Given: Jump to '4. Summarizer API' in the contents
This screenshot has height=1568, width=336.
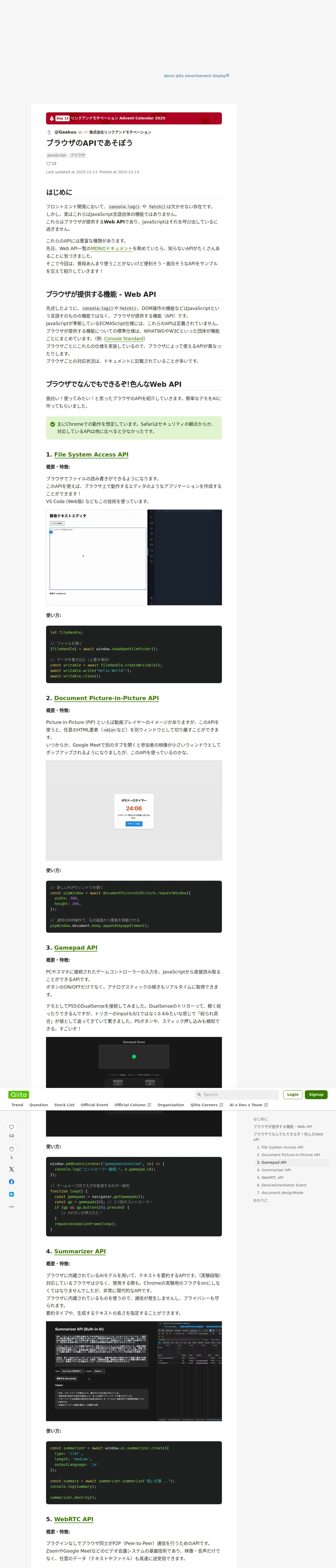Looking at the screenshot, I should pyautogui.click(x=274, y=1170).
